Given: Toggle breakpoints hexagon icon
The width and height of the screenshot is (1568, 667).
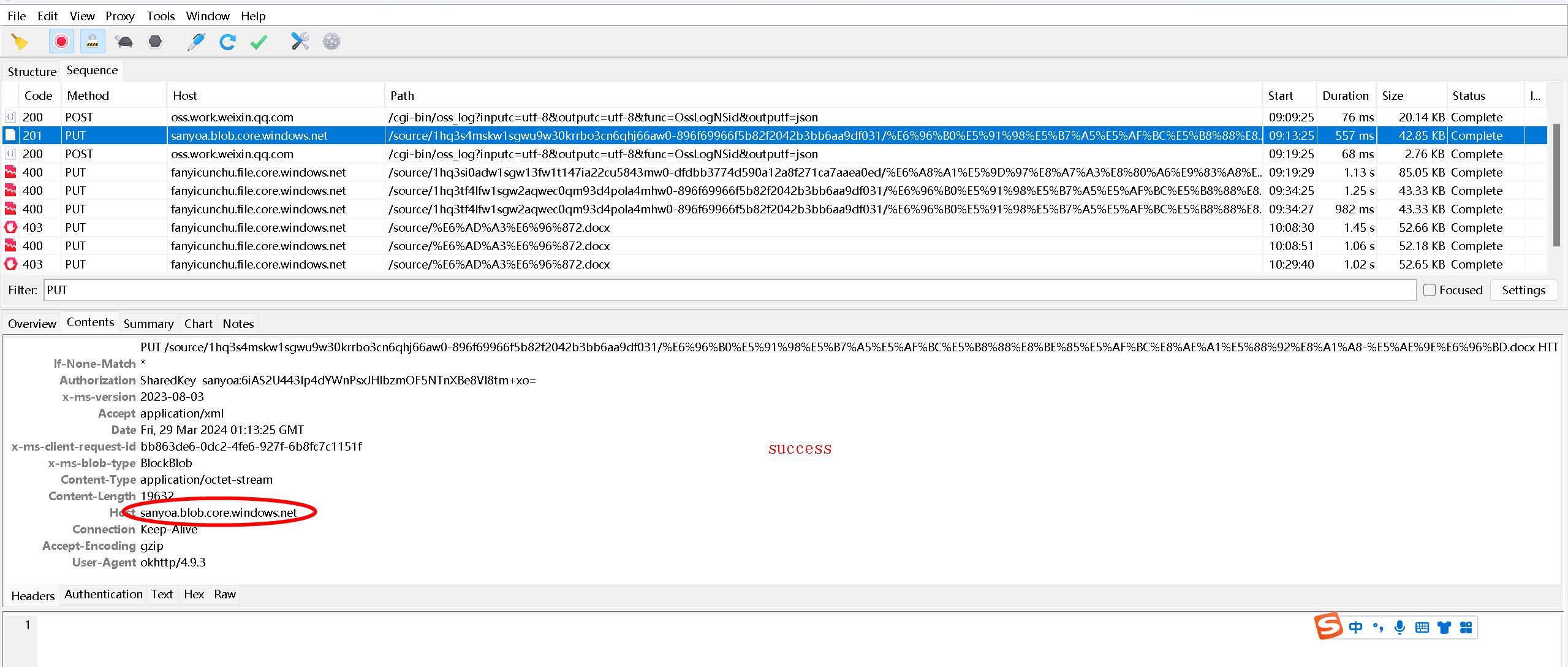Looking at the screenshot, I should (x=156, y=42).
